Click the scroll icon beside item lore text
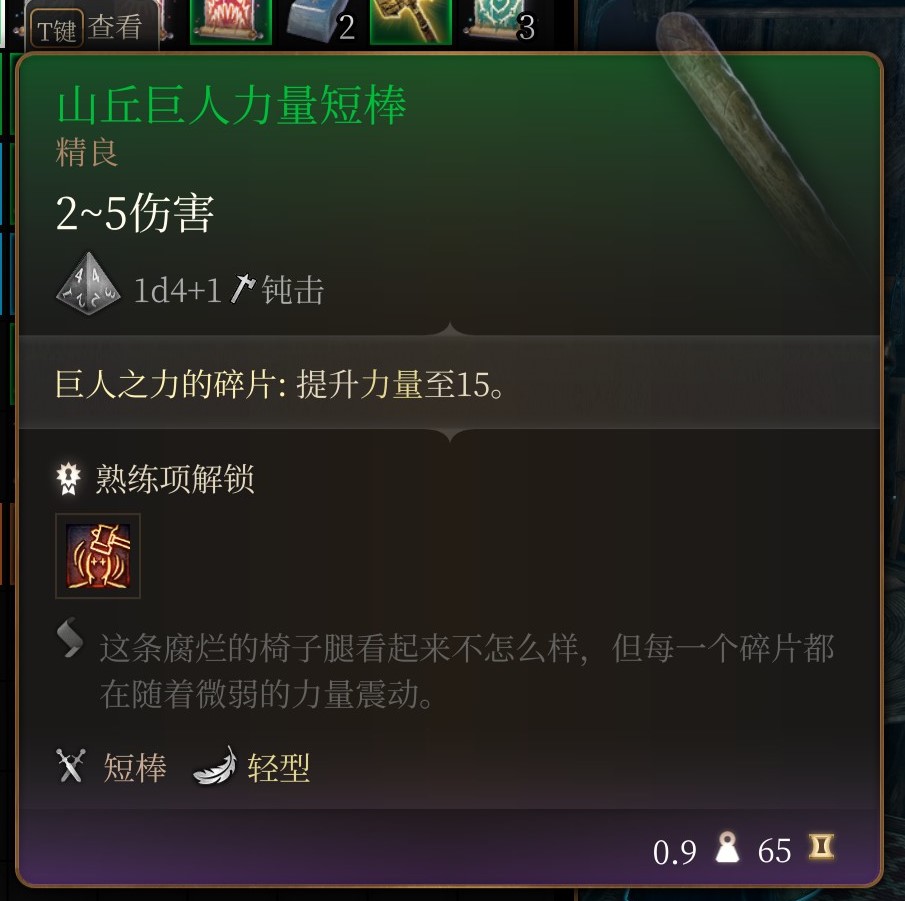The image size is (905, 901). (x=70, y=637)
